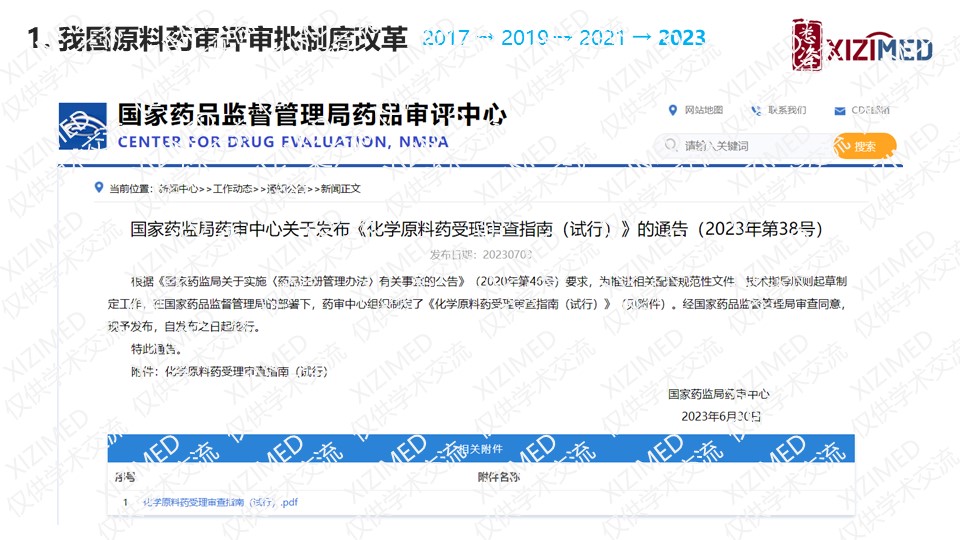
Task: Click the 网站地图 location pin icon
Action: coord(674,110)
